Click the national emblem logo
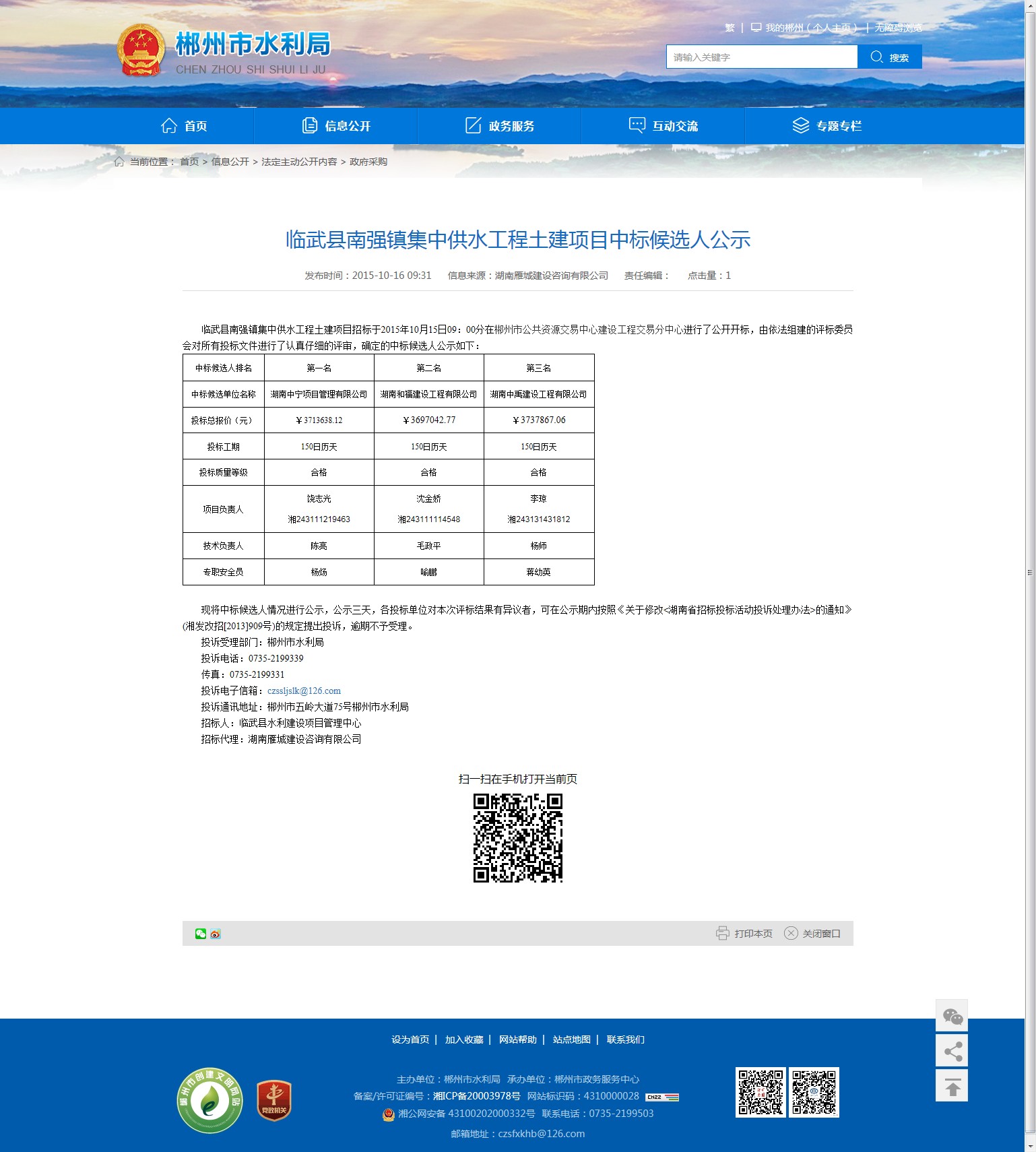The height and width of the screenshot is (1152, 1036). point(141,51)
